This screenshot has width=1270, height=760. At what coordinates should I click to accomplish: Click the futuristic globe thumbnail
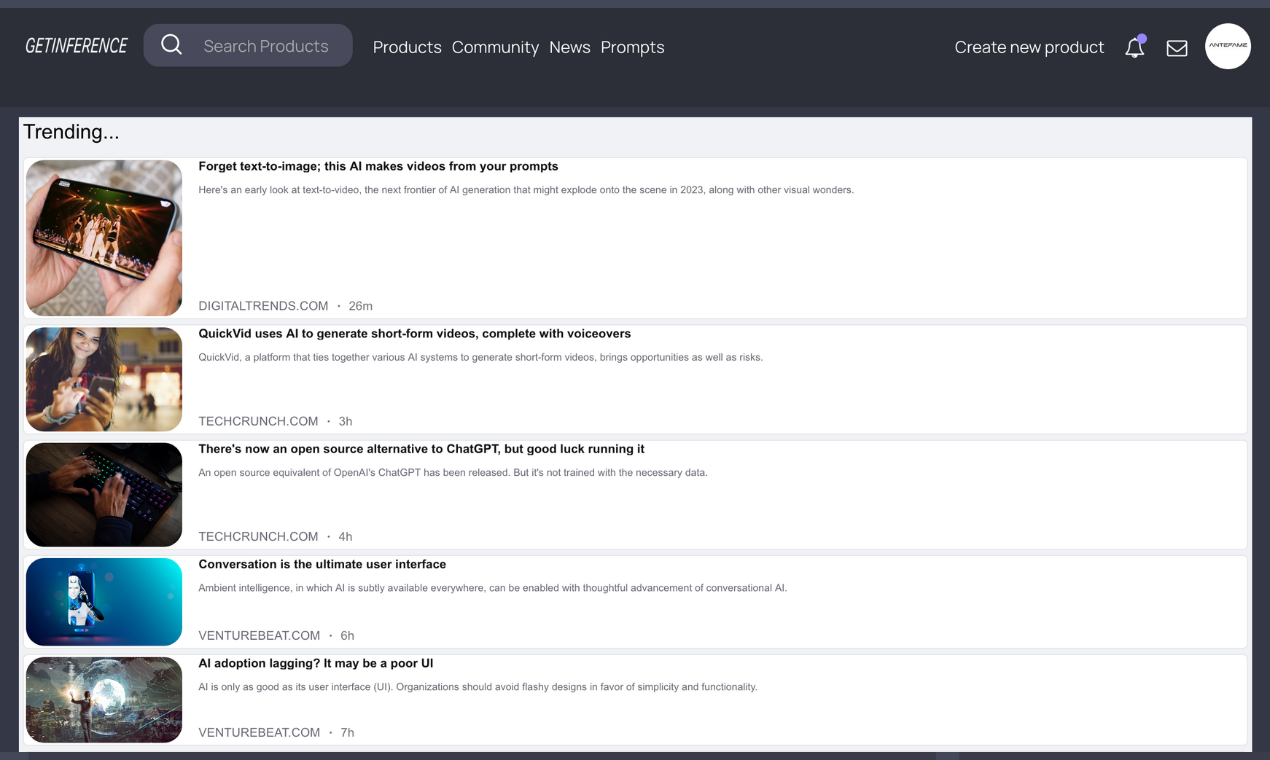[x=104, y=700]
